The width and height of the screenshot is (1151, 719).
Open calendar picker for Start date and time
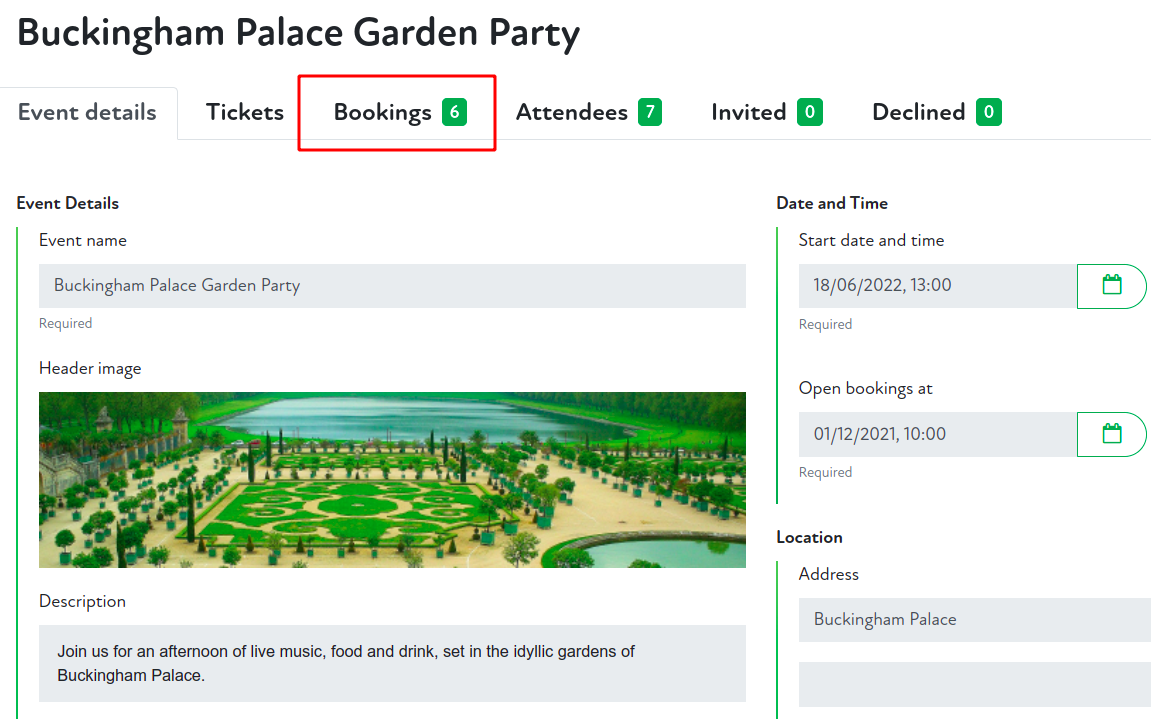pos(1111,285)
